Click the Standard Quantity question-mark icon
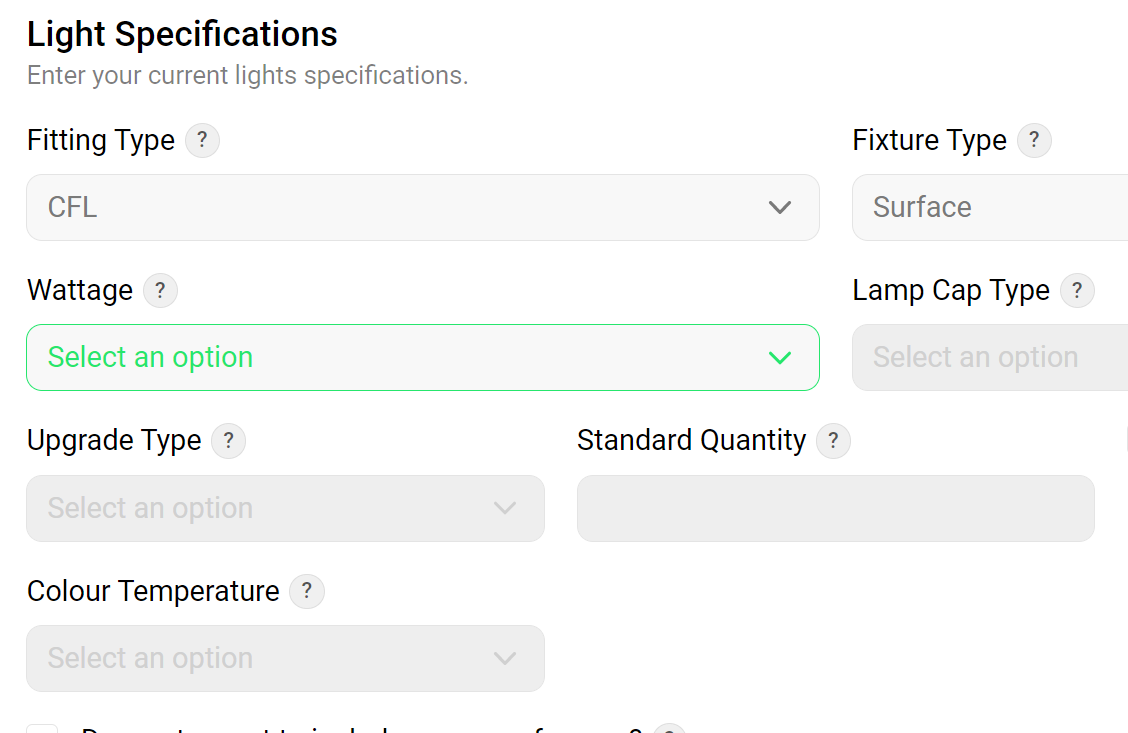 [833, 441]
